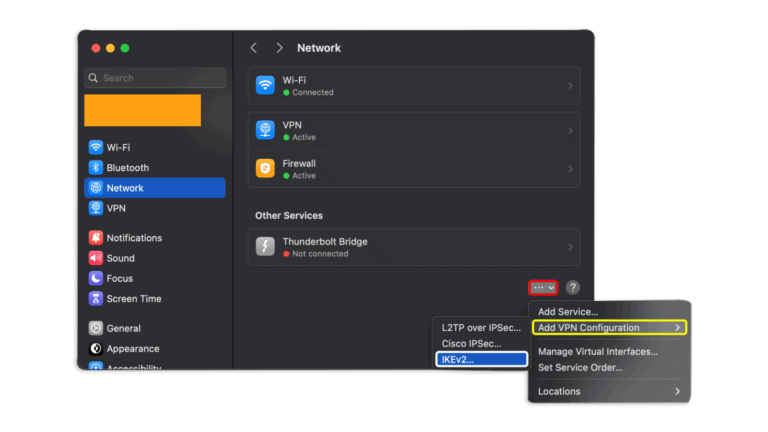Expand the Locations submenu arrow
The width and height of the screenshot is (768, 432).
[x=677, y=391]
